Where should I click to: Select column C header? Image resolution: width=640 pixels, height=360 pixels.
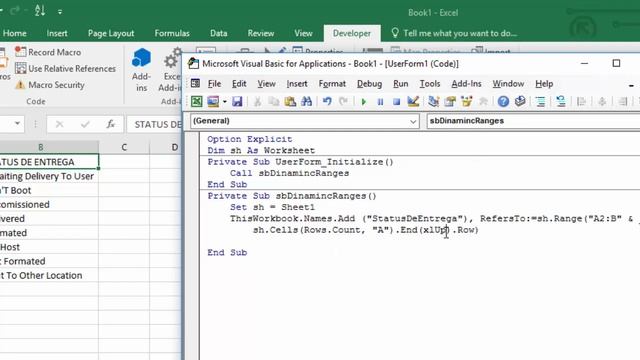pos(124,147)
